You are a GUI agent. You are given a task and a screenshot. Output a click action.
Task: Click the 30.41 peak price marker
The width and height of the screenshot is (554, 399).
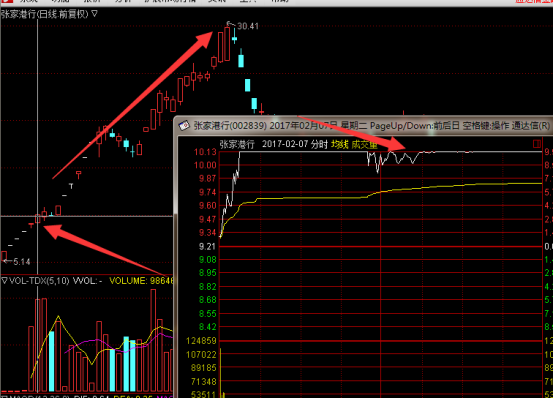pos(248,26)
